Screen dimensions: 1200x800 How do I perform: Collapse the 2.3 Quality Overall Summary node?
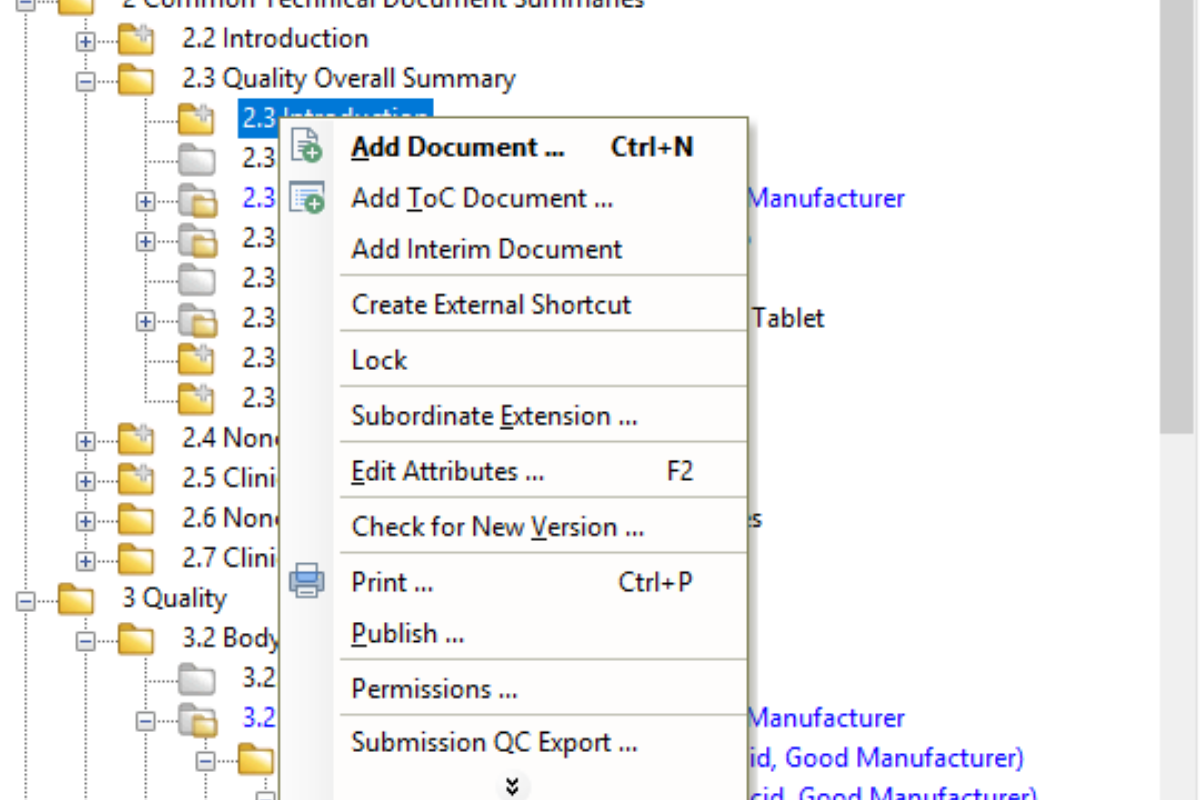(84, 78)
